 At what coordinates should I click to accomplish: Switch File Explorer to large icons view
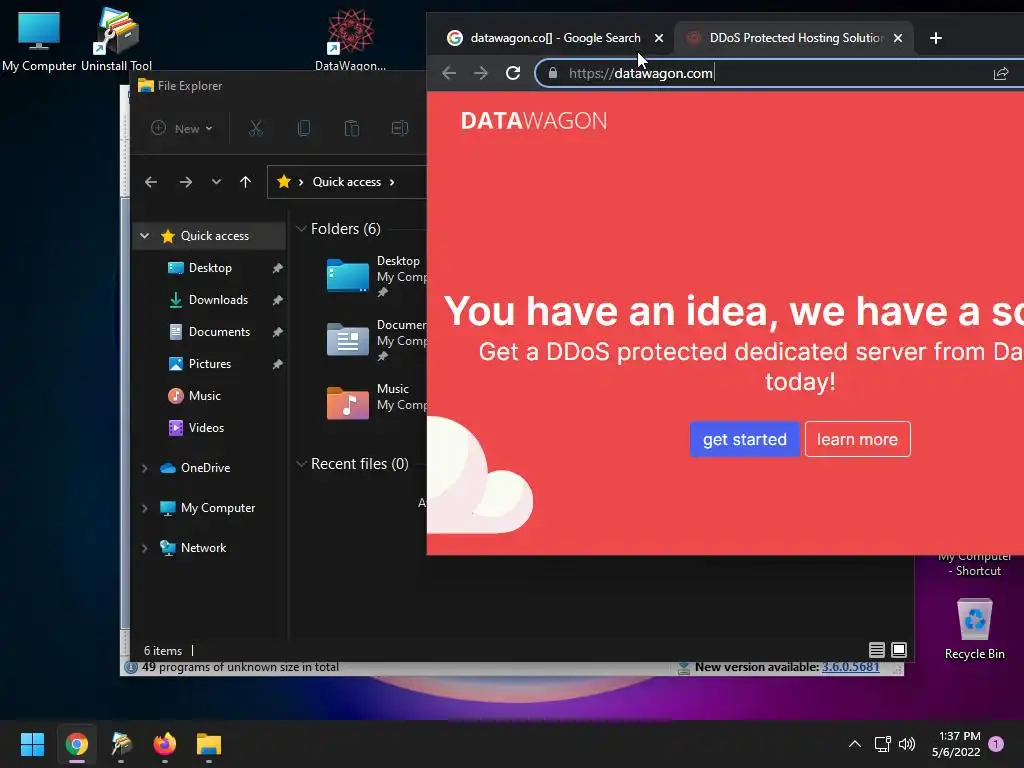point(899,650)
